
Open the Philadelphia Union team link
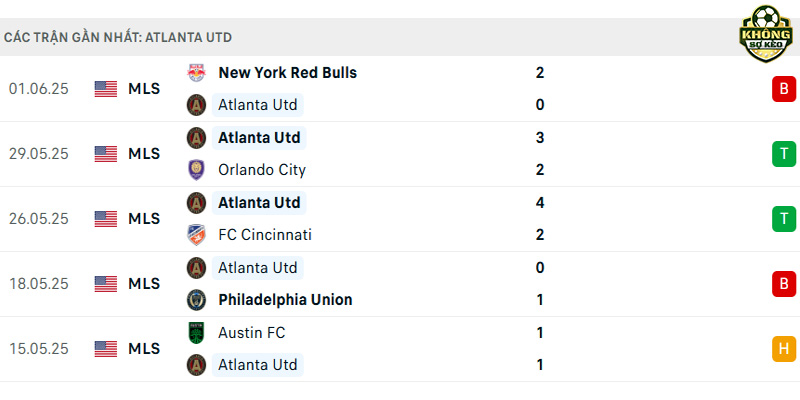pos(285,300)
